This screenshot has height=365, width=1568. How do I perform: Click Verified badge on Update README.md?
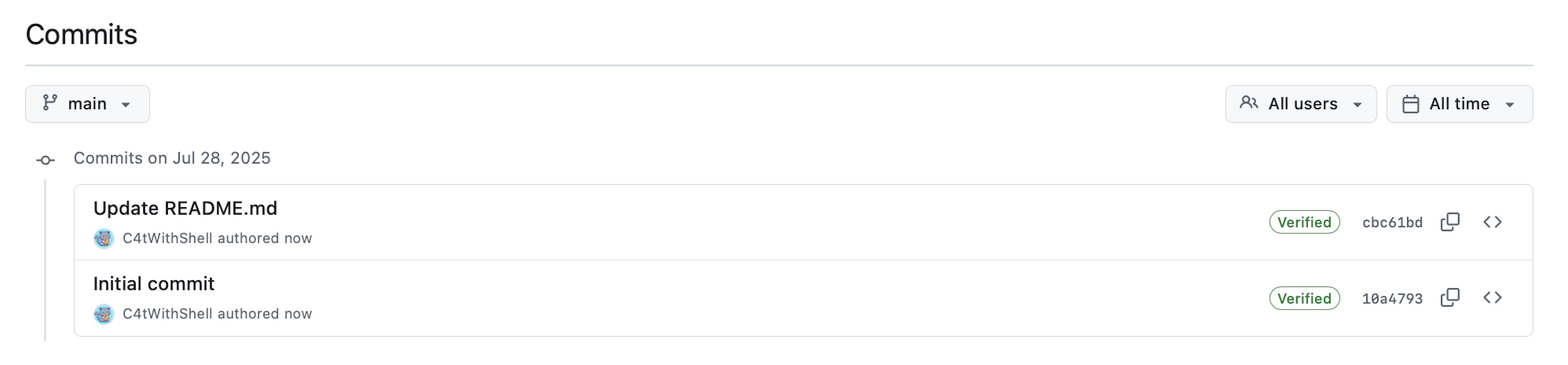[x=1305, y=222]
